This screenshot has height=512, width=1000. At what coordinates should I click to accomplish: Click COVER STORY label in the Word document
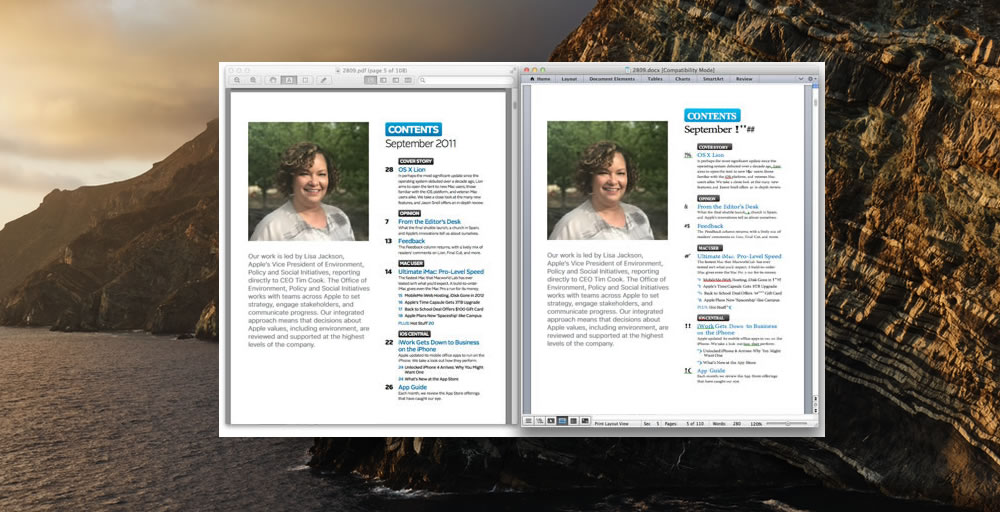[714, 147]
